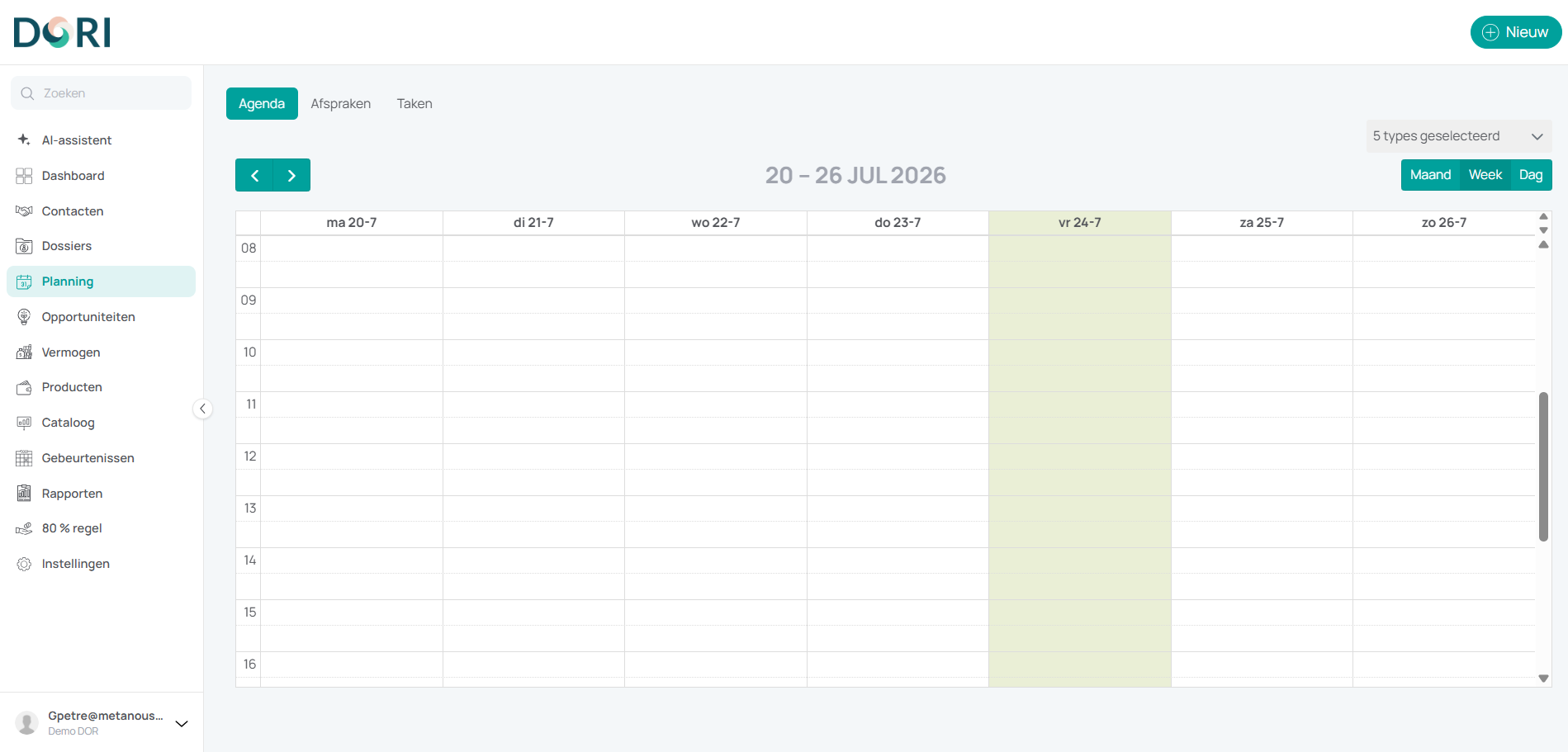This screenshot has height=752, width=1568.
Task: Click the Zoeken search field
Action: (x=101, y=93)
